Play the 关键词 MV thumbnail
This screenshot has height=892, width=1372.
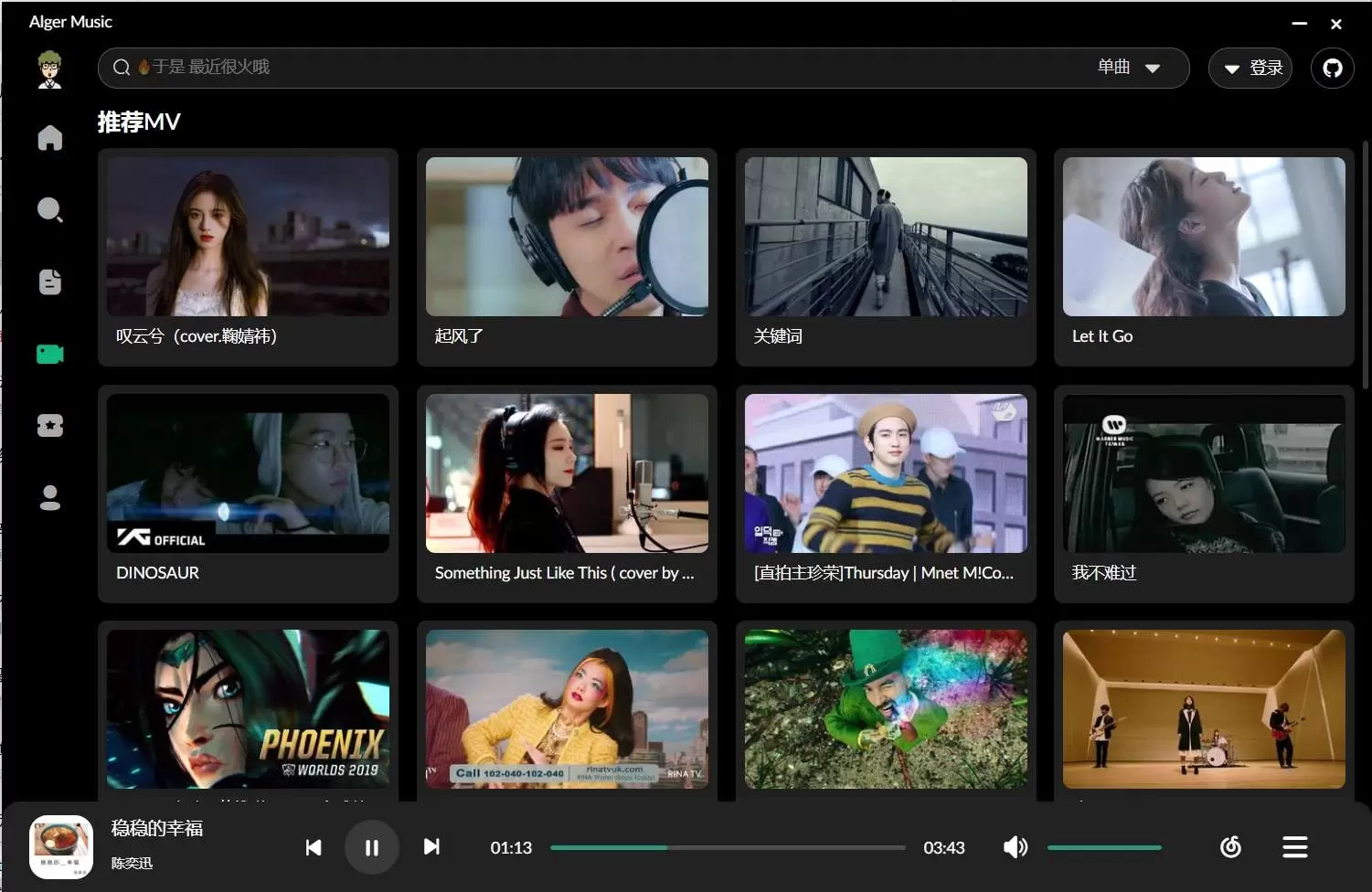(x=886, y=237)
